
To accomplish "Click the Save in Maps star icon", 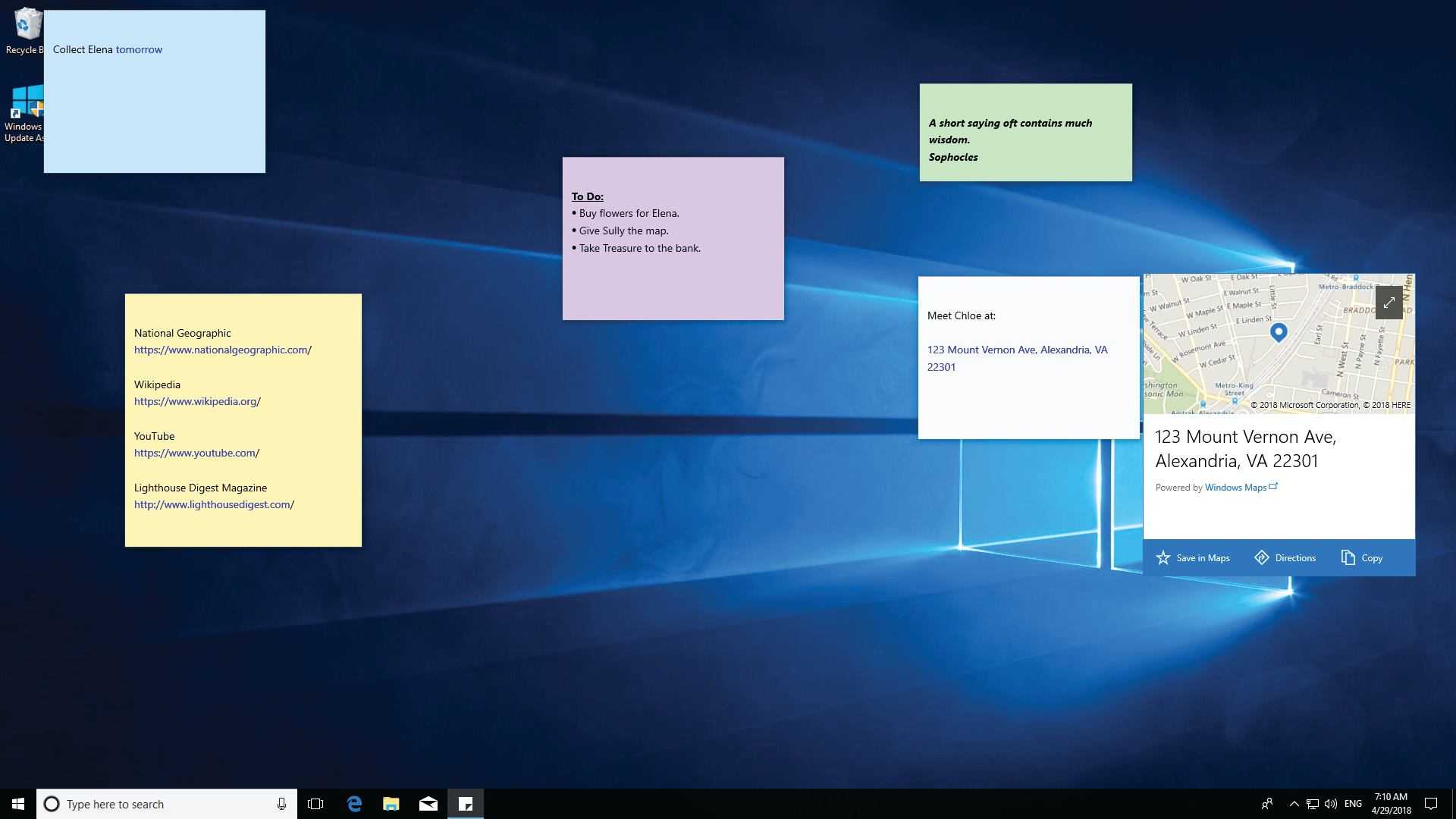I will (x=1163, y=558).
